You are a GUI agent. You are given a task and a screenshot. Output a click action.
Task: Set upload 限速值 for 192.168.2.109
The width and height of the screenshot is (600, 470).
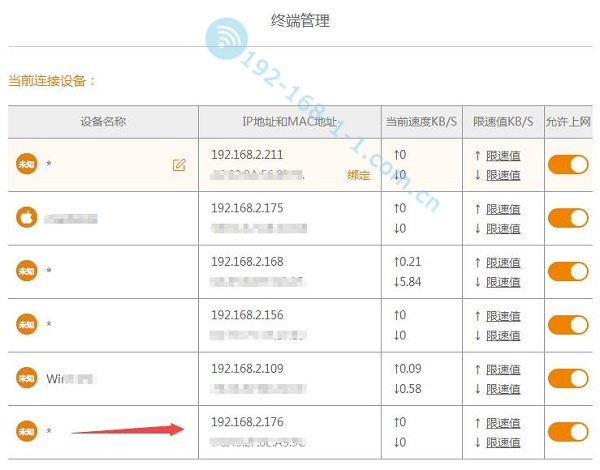pyautogui.click(x=503, y=370)
